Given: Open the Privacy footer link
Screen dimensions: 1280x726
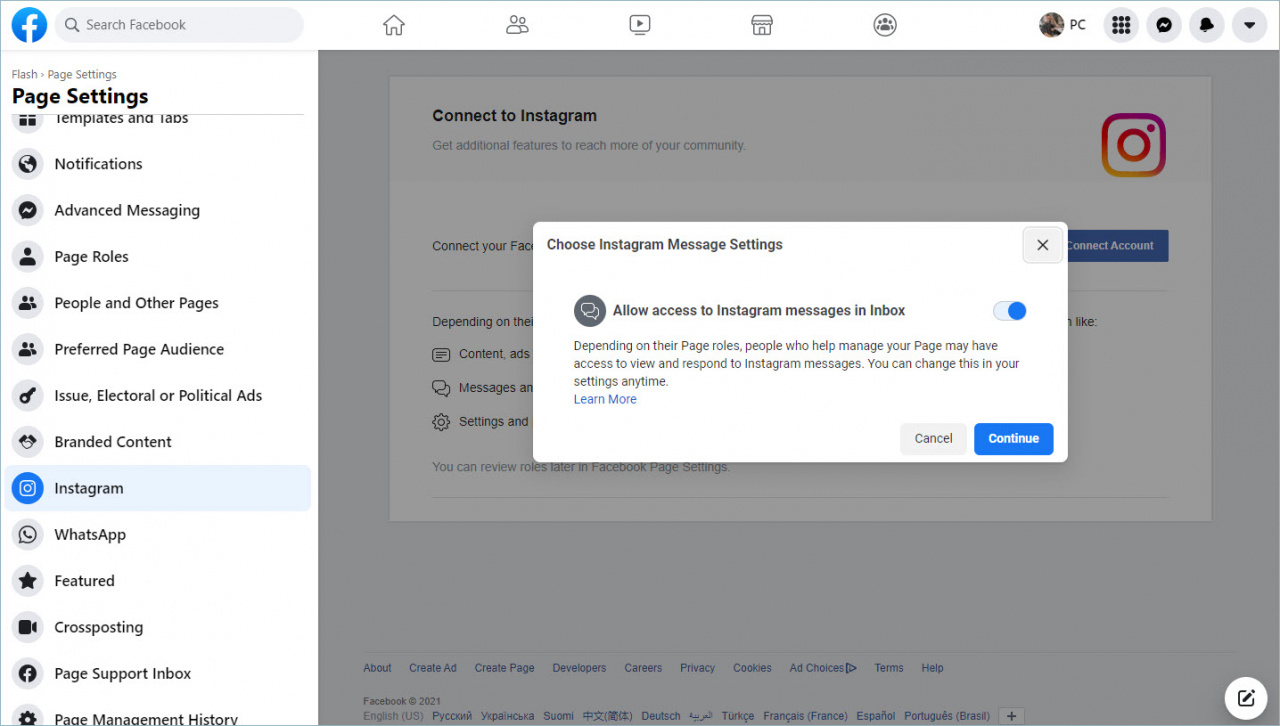Looking at the screenshot, I should 698,668.
